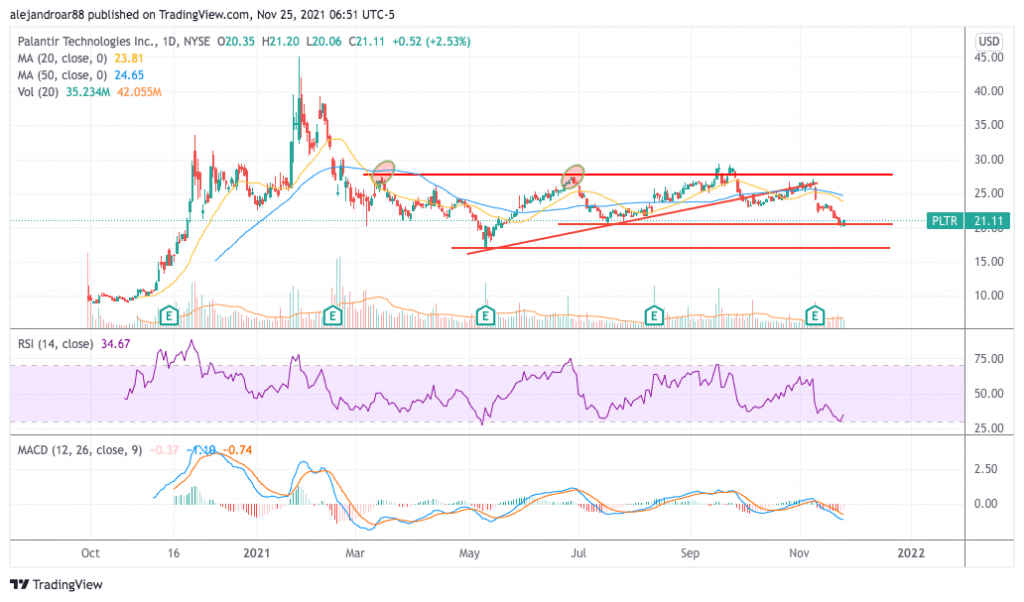Click the rising red trendline
The height and width of the screenshot is (602, 1024).
coord(641,217)
